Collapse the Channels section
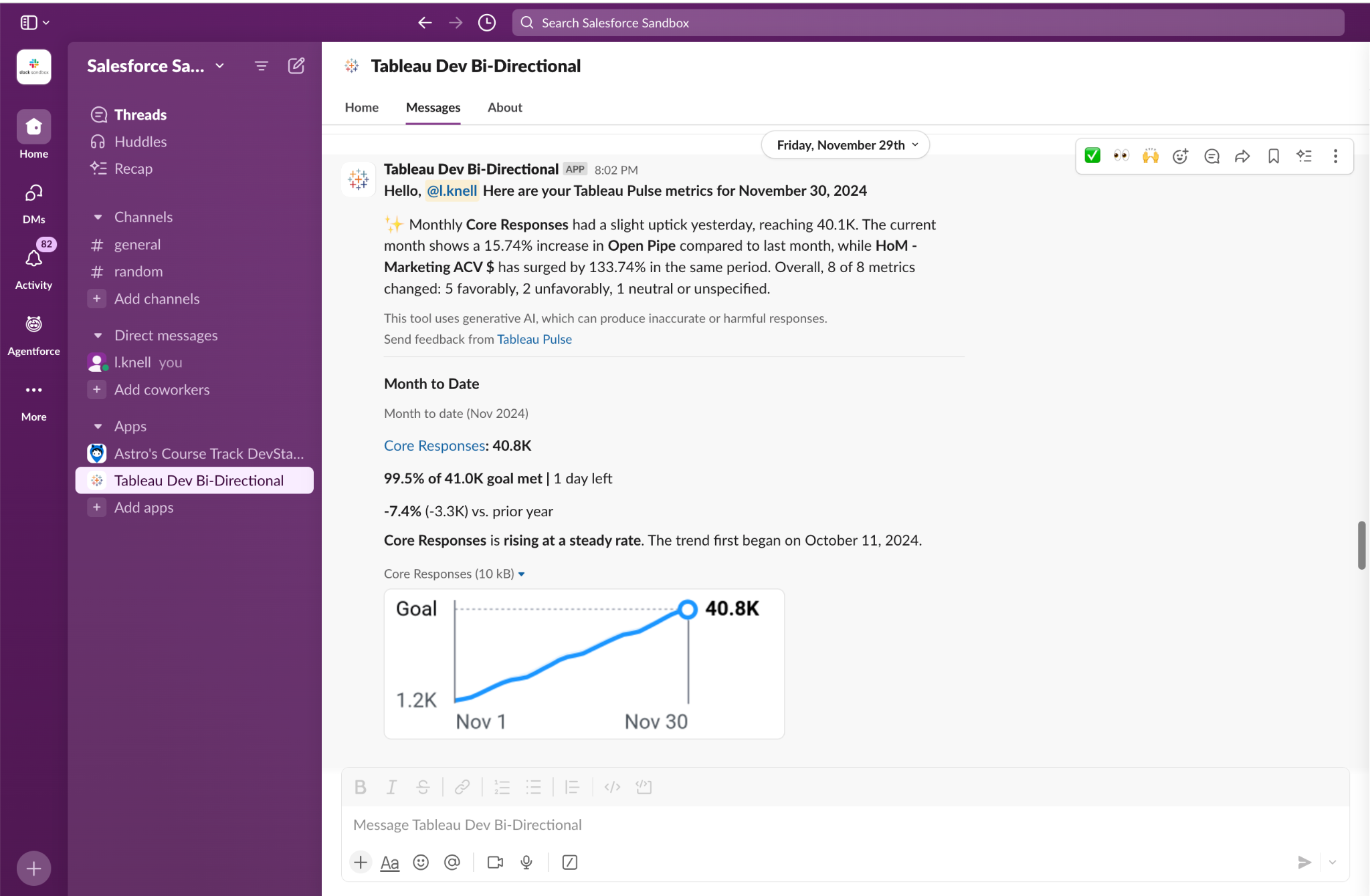This screenshot has width=1370, height=896. [x=98, y=217]
